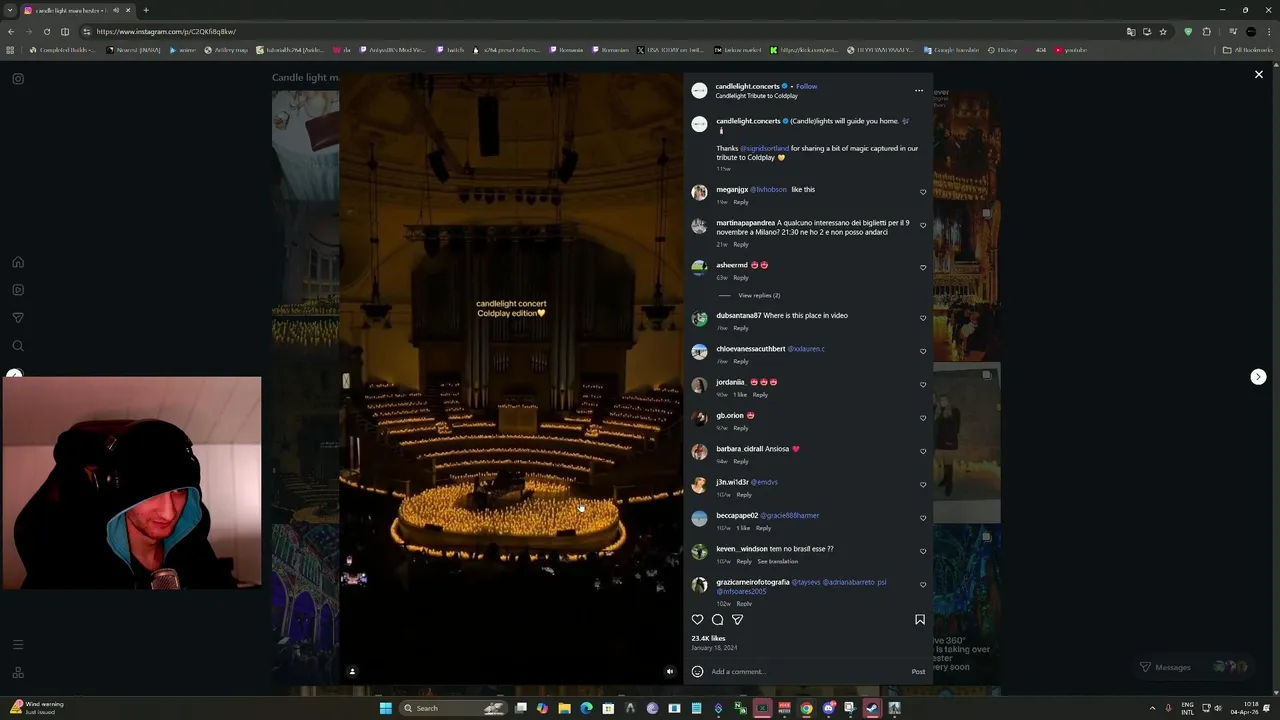Open Search in Instagram sidebar
1280x720 pixels.
(x=18, y=346)
